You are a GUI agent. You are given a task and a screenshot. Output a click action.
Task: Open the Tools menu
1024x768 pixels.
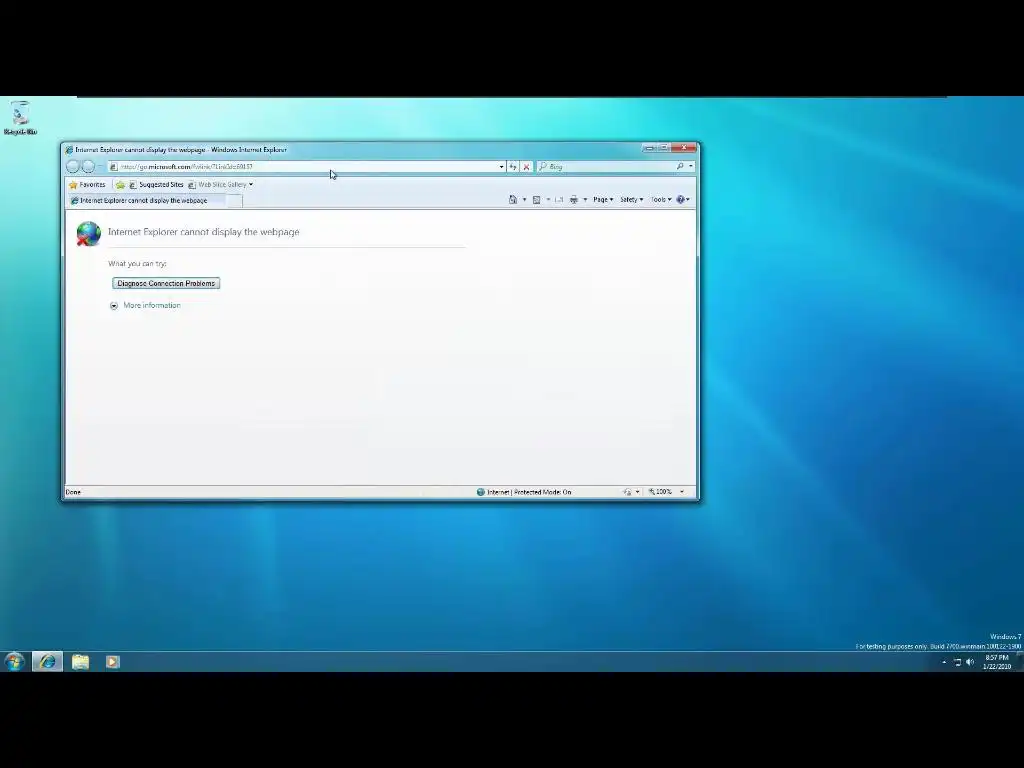click(x=661, y=200)
